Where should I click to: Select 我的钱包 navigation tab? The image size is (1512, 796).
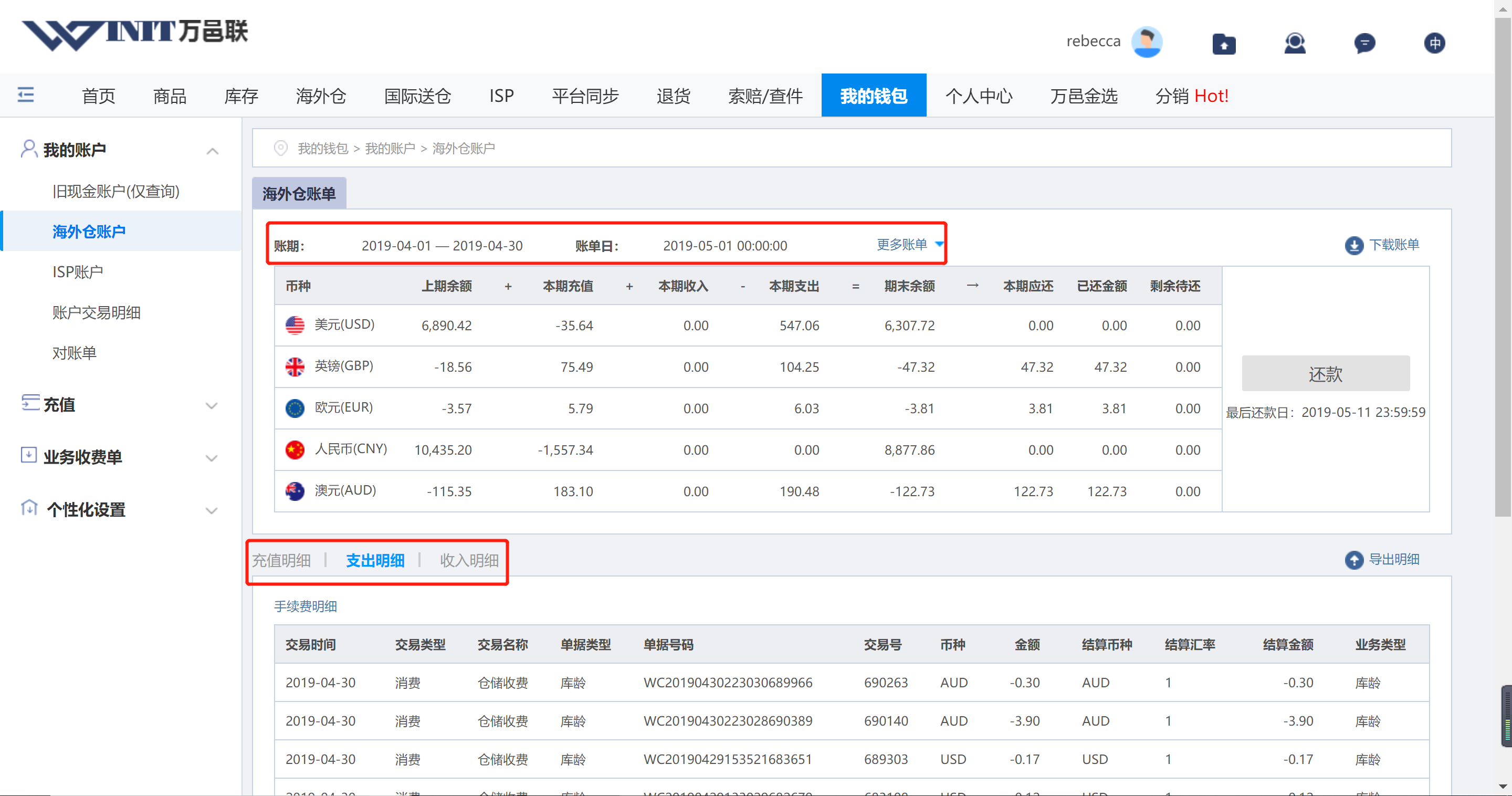pyautogui.click(x=874, y=95)
